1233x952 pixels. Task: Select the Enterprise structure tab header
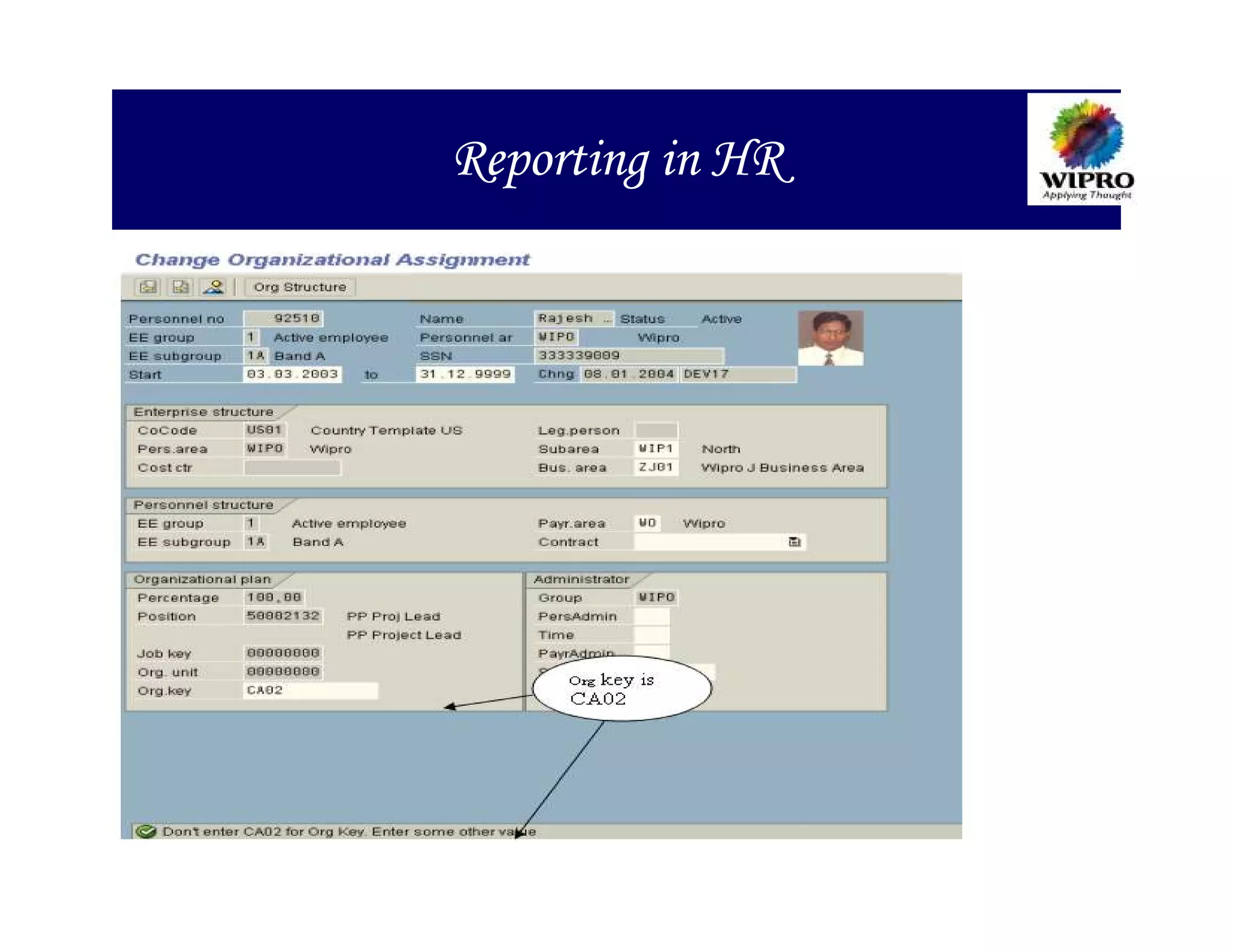click(203, 412)
